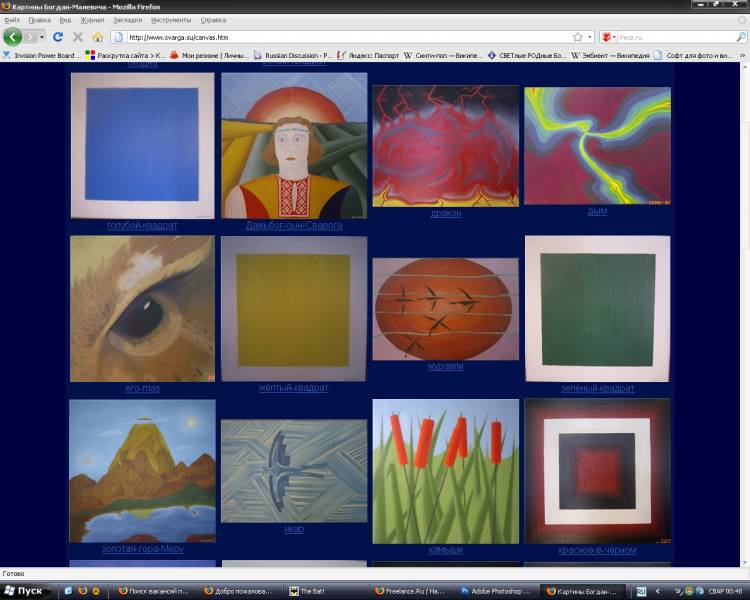The image size is (750, 600).
Task: Open the search engine selector dropdown
Action: [609, 37]
